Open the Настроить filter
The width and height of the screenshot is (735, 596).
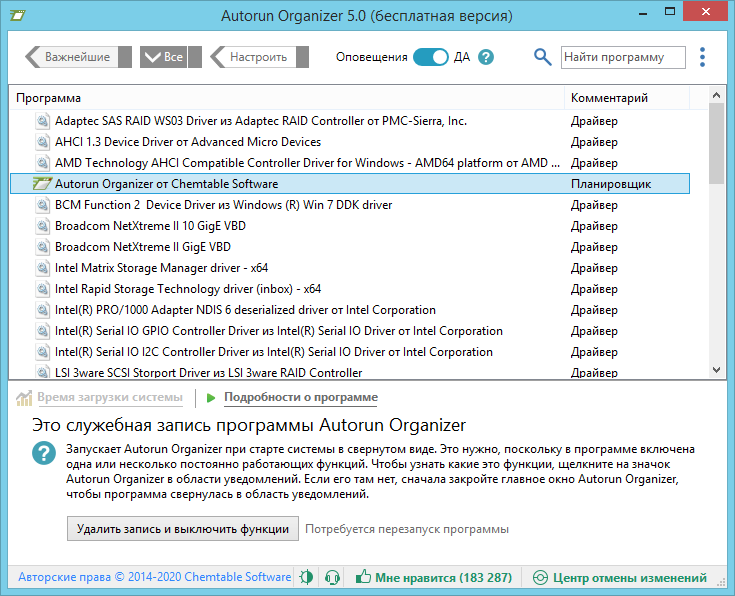[259, 57]
